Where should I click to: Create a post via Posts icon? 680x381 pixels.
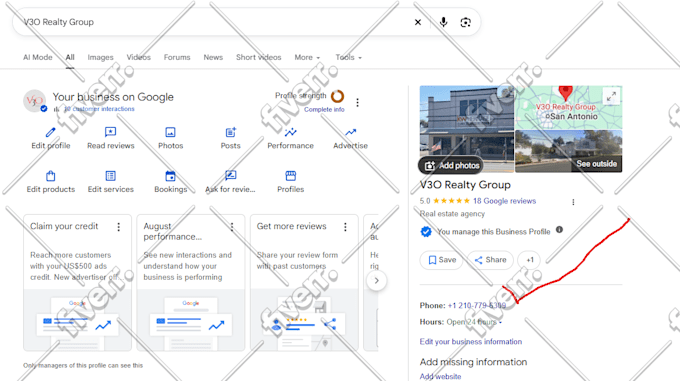point(230,132)
